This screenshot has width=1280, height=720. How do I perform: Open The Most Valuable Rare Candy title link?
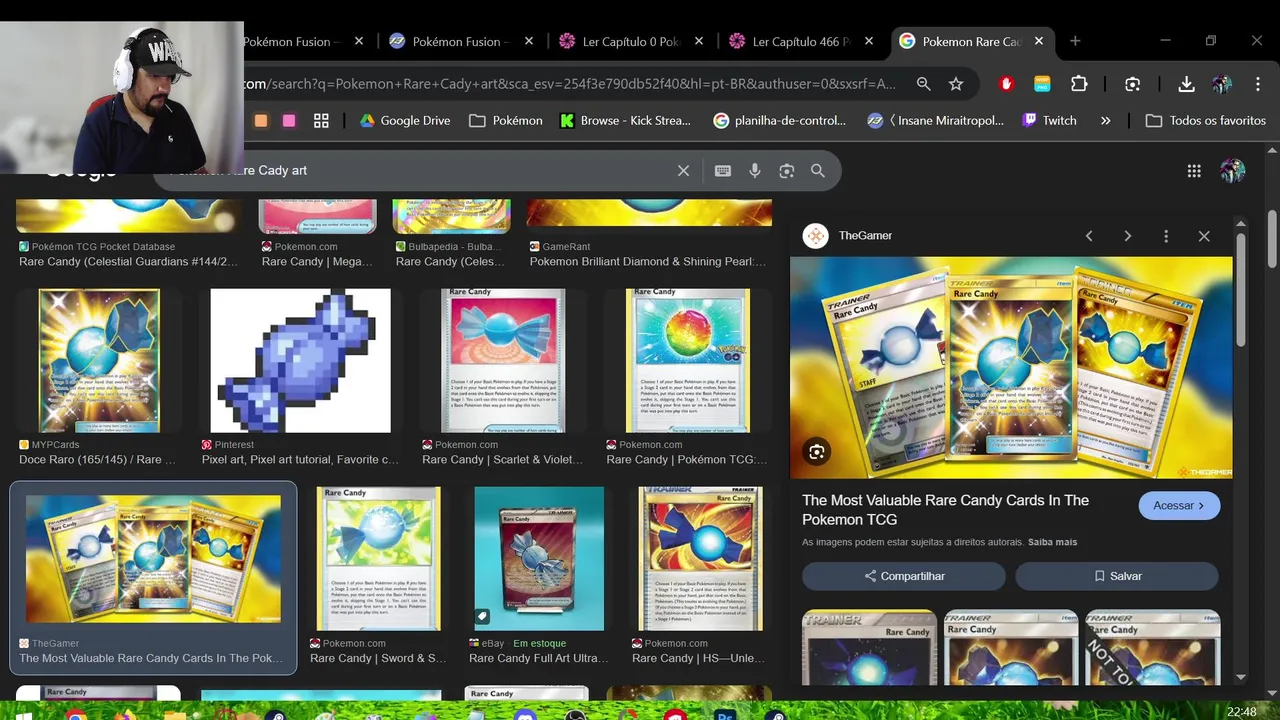945,509
